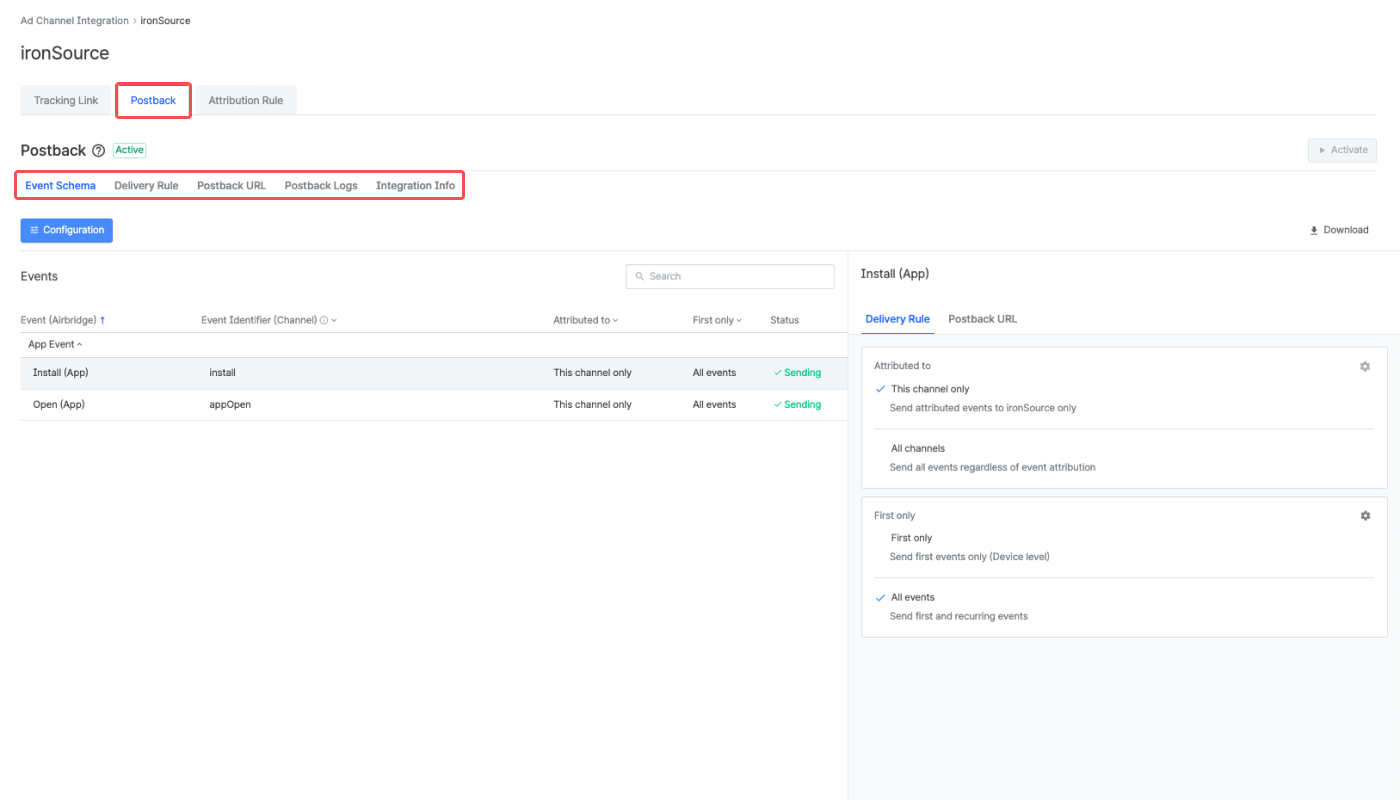Click the blue Configuration button
Viewport: 1400px width, 800px height.
pyautogui.click(x=67, y=230)
